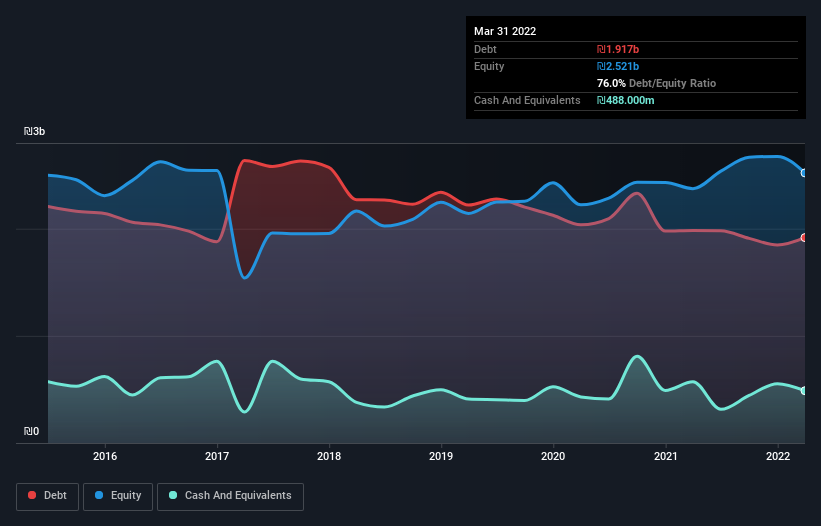Click the Debt row label in tooltip
821x526 pixels.
pos(485,49)
